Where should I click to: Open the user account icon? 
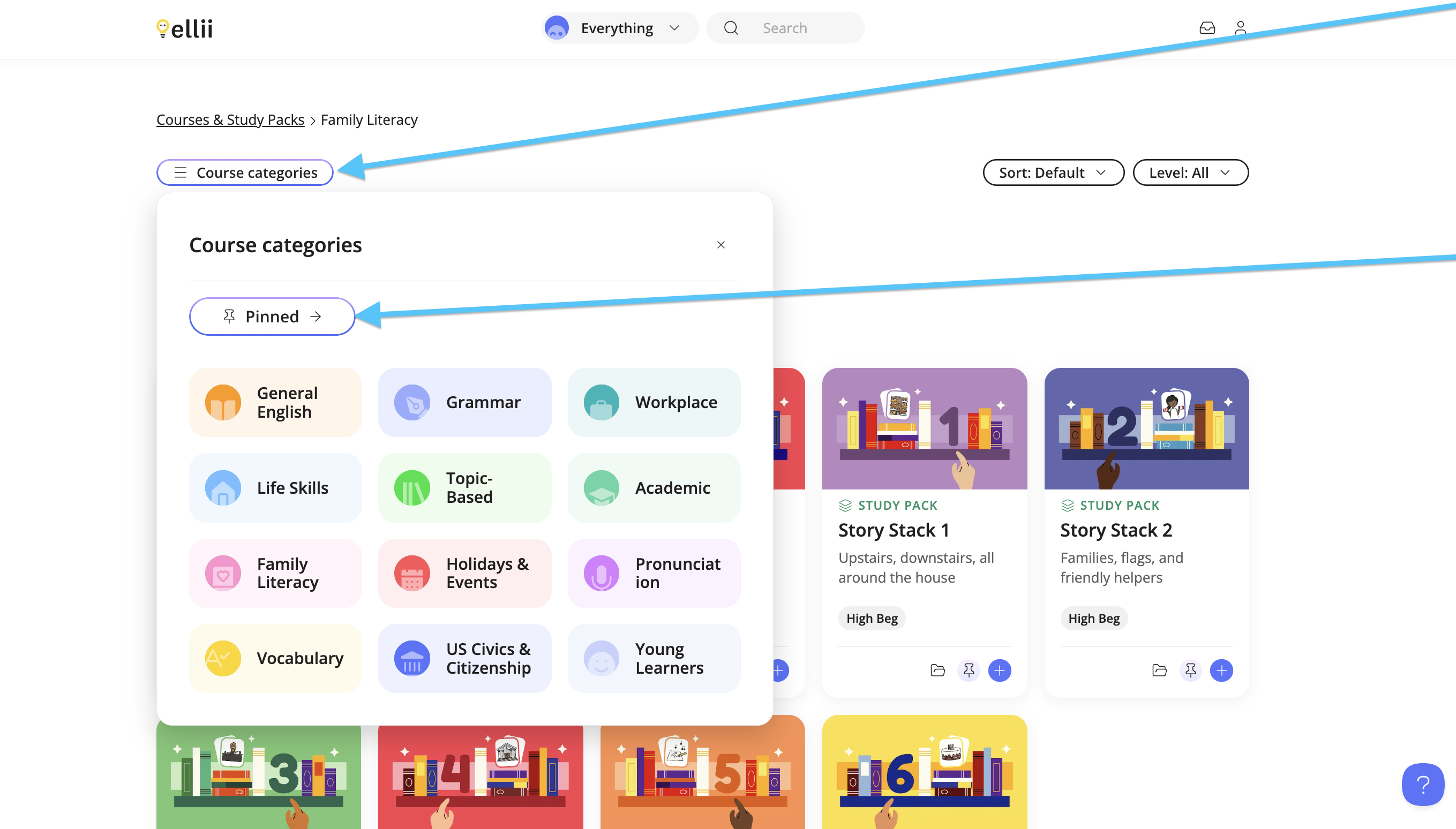pyautogui.click(x=1240, y=28)
